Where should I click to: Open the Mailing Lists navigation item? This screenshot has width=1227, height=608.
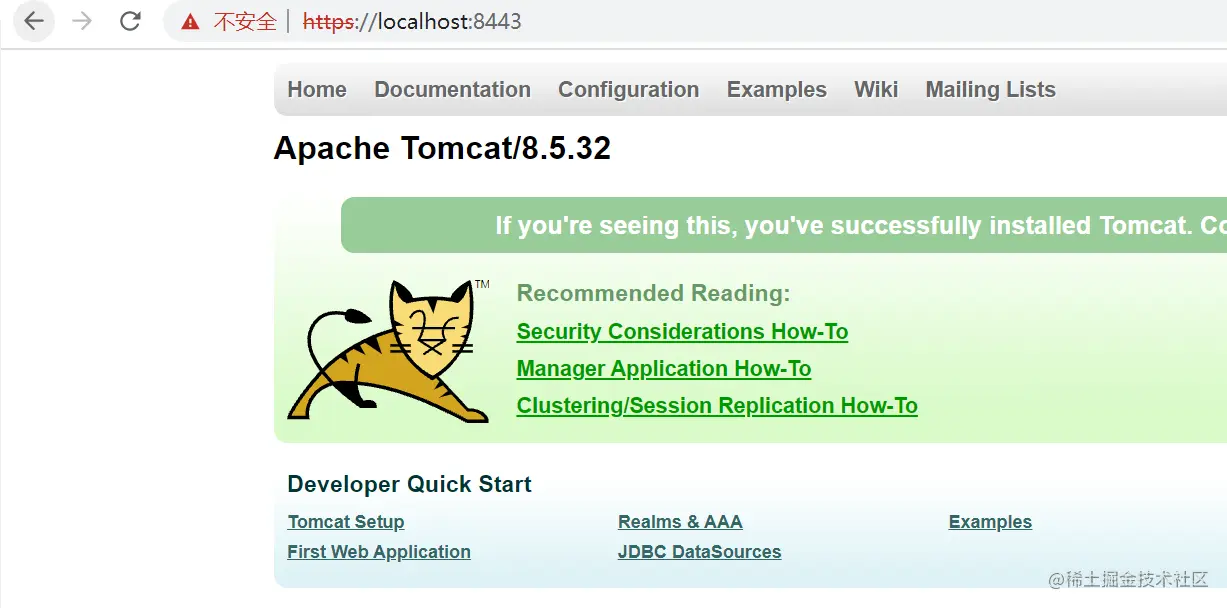(x=990, y=90)
